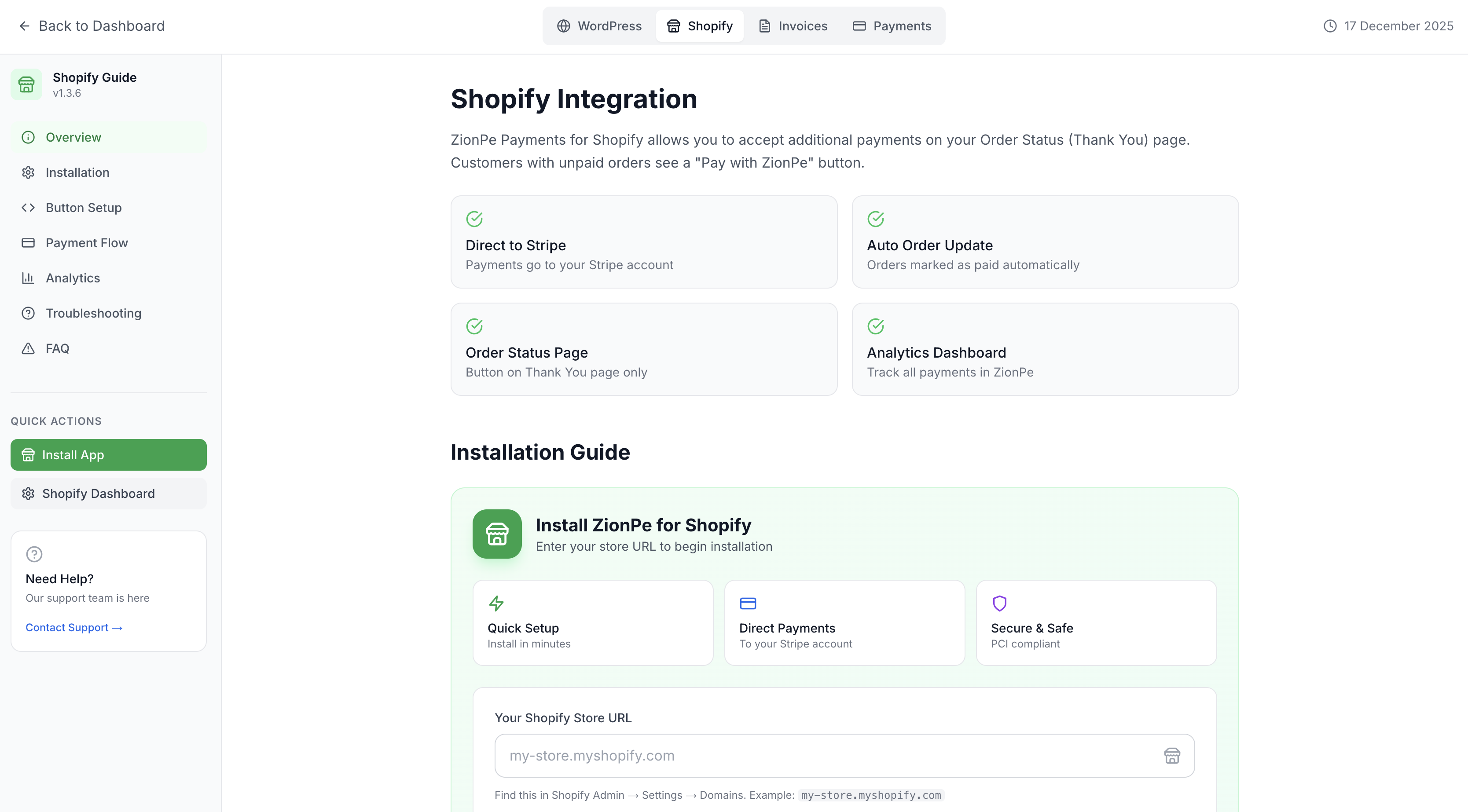Click the Direct to Stripe checkmark icon

click(x=474, y=219)
